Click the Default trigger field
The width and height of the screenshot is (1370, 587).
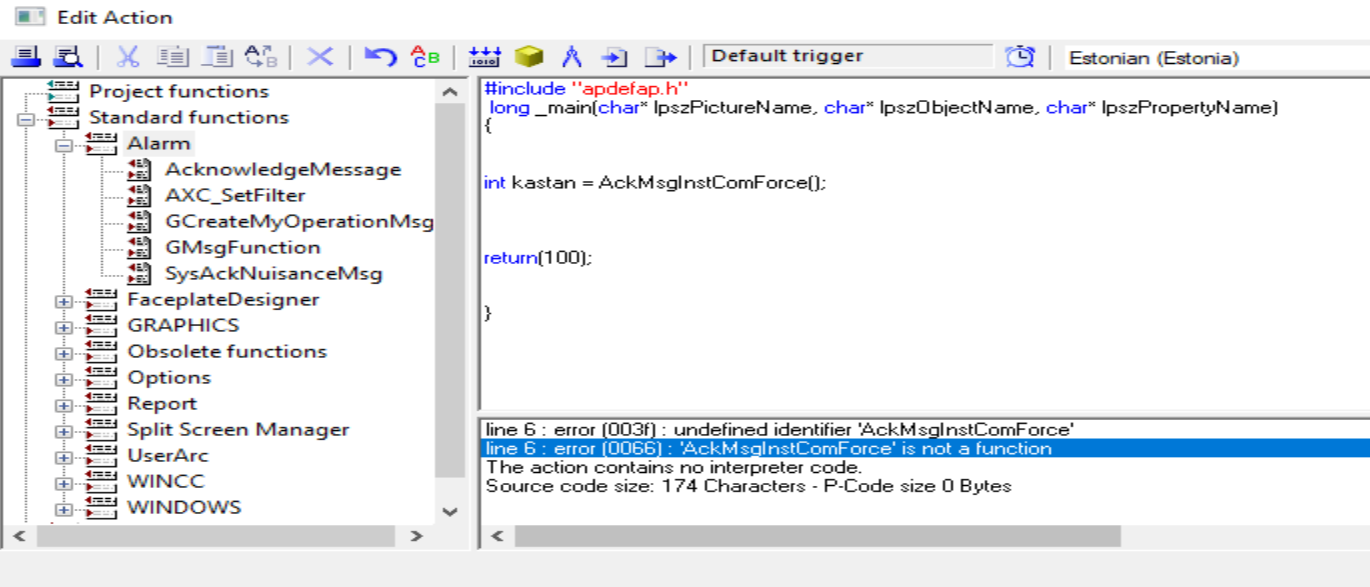[x=848, y=57]
